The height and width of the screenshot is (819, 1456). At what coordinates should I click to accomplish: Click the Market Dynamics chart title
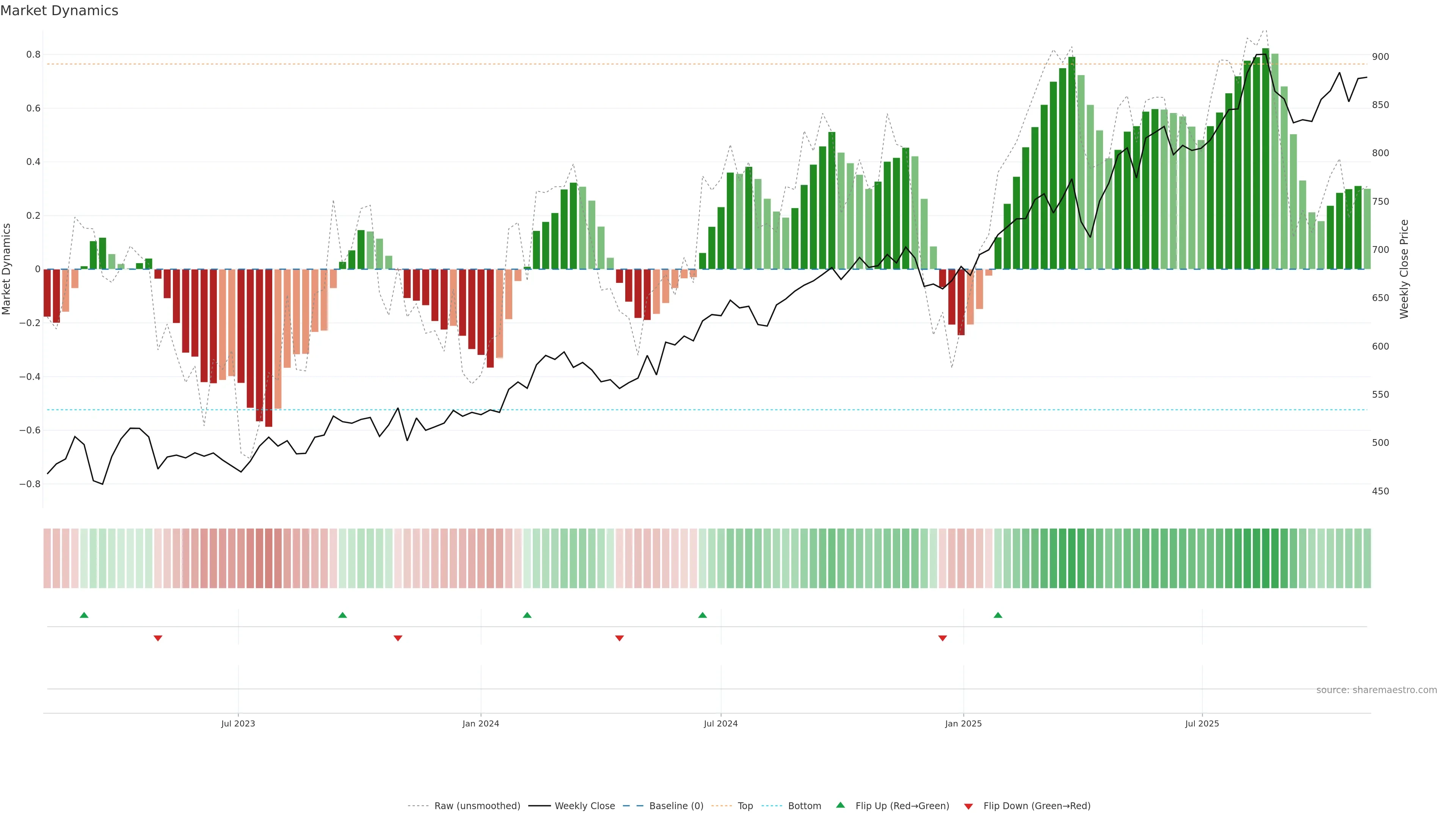(x=60, y=11)
